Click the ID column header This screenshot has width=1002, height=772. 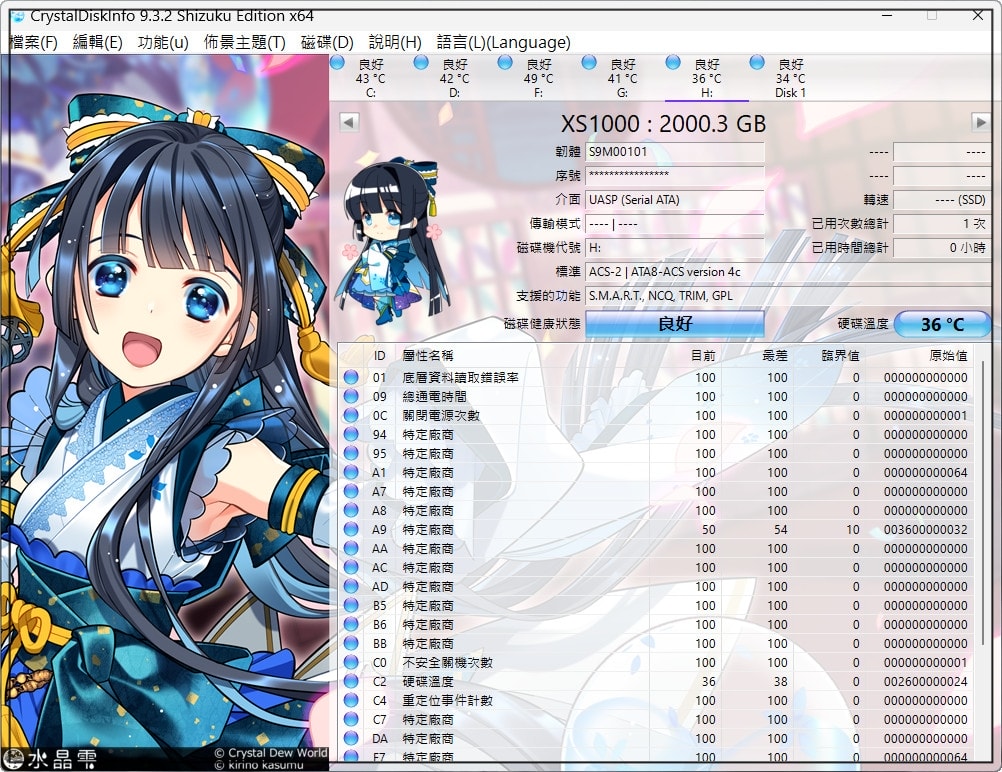pos(380,356)
